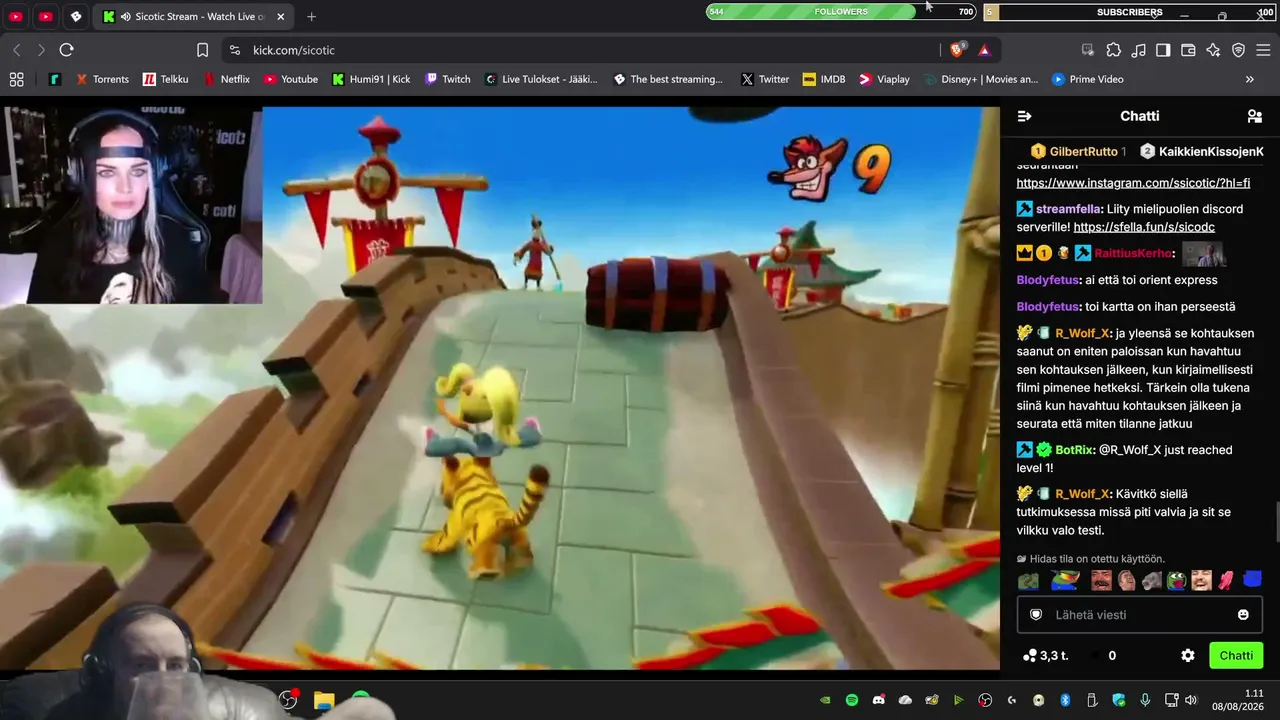Show more bookmarks with the double chevron
1280x720 pixels.
[x=1249, y=79]
